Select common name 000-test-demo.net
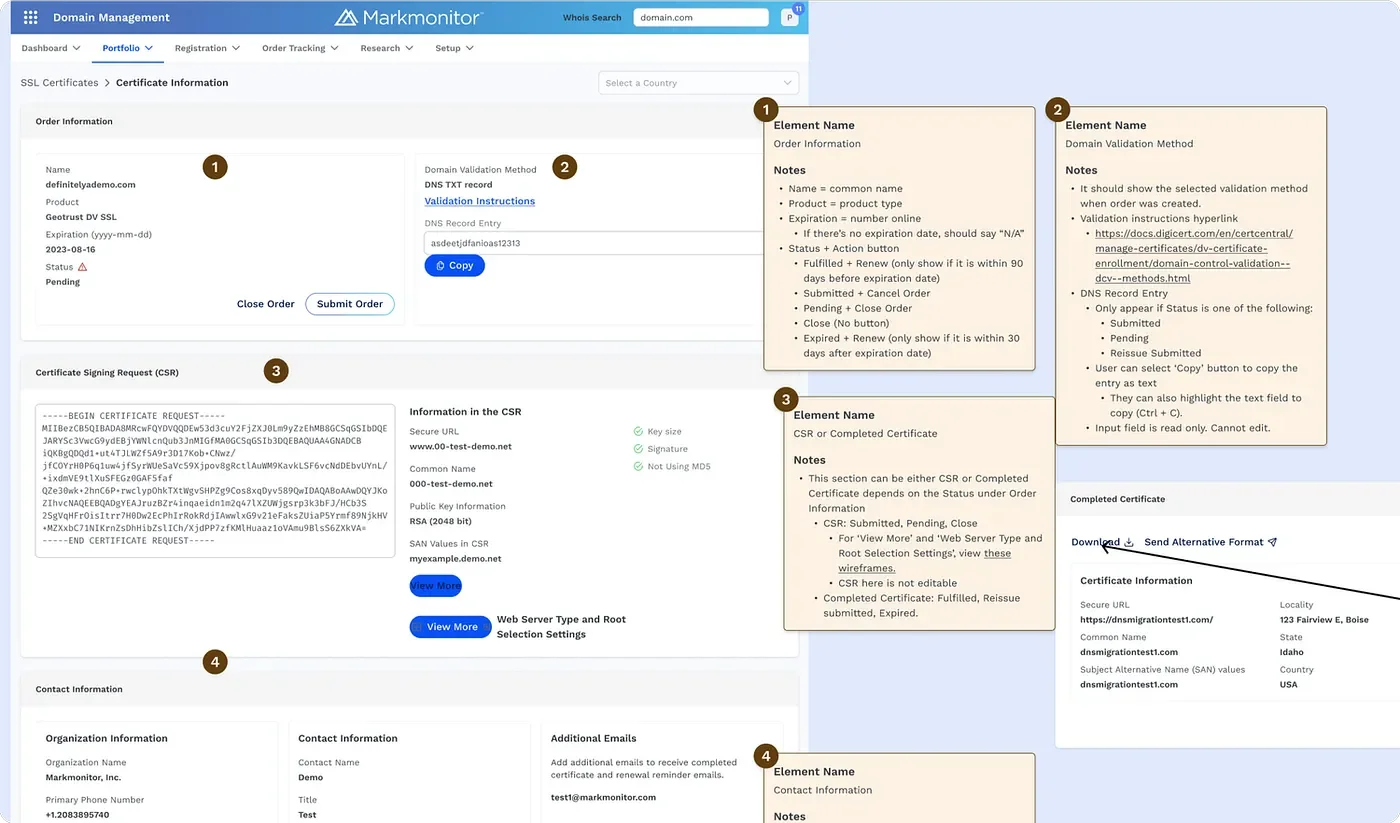This screenshot has width=1400, height=823. point(451,484)
